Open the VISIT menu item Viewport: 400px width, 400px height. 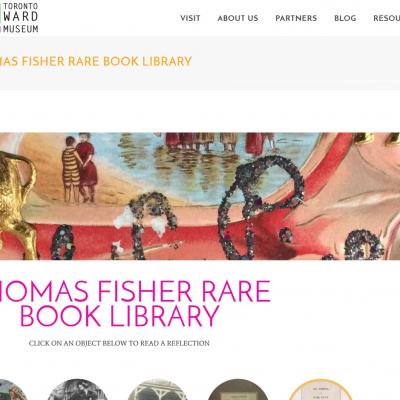click(190, 18)
